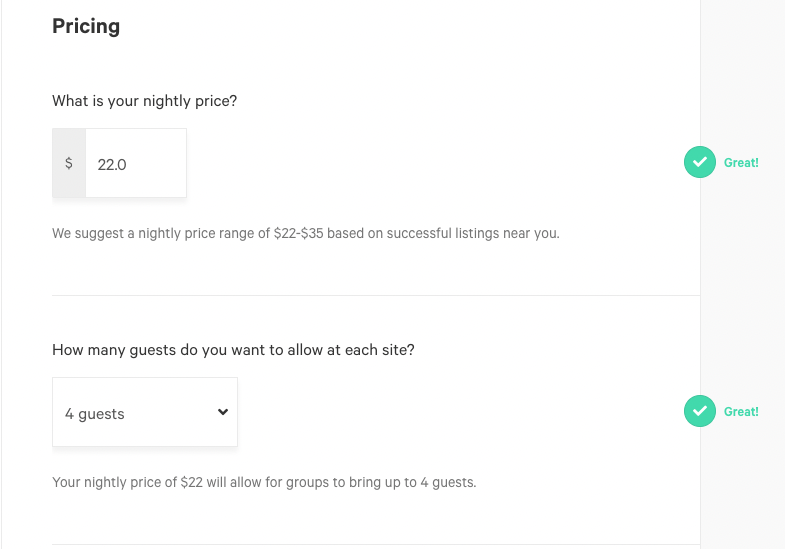Click the 'How many guests' question label
The height and width of the screenshot is (549, 785).
coord(233,349)
